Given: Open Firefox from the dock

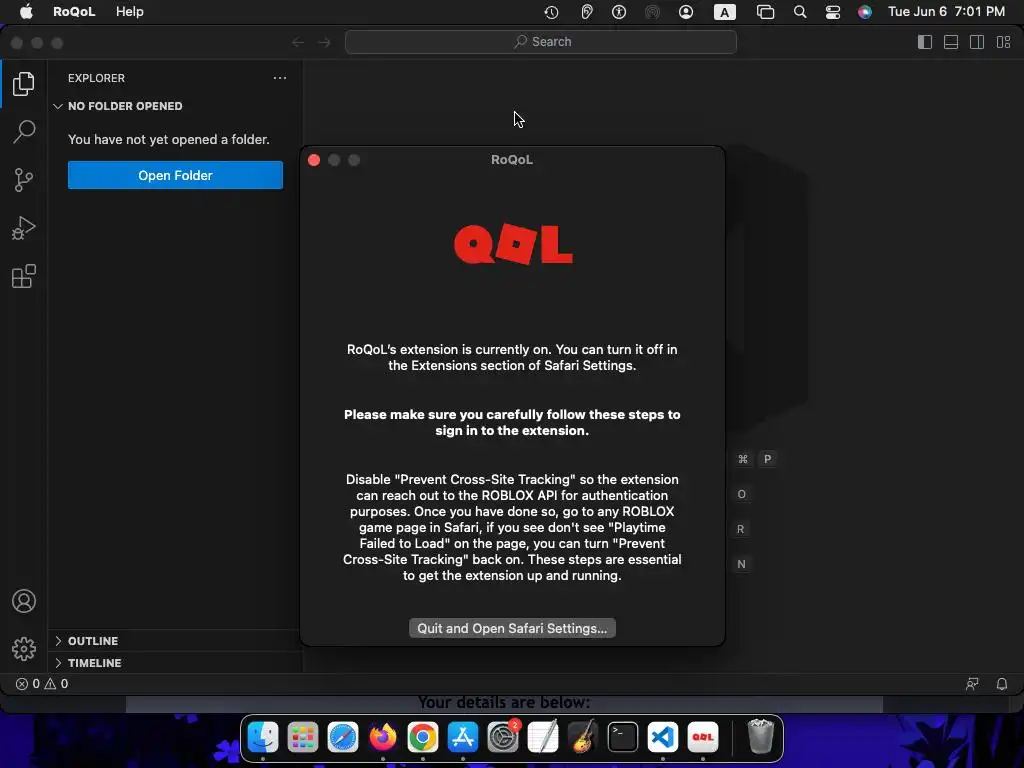Looking at the screenshot, I should [383, 737].
